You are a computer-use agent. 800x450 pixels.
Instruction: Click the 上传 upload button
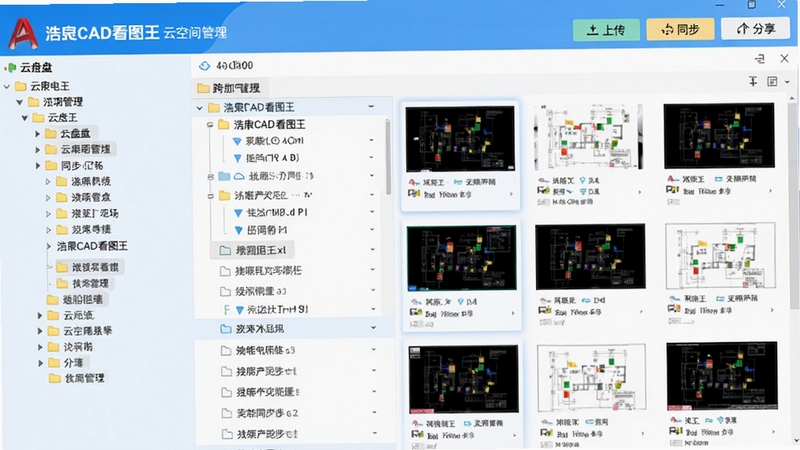pos(606,30)
